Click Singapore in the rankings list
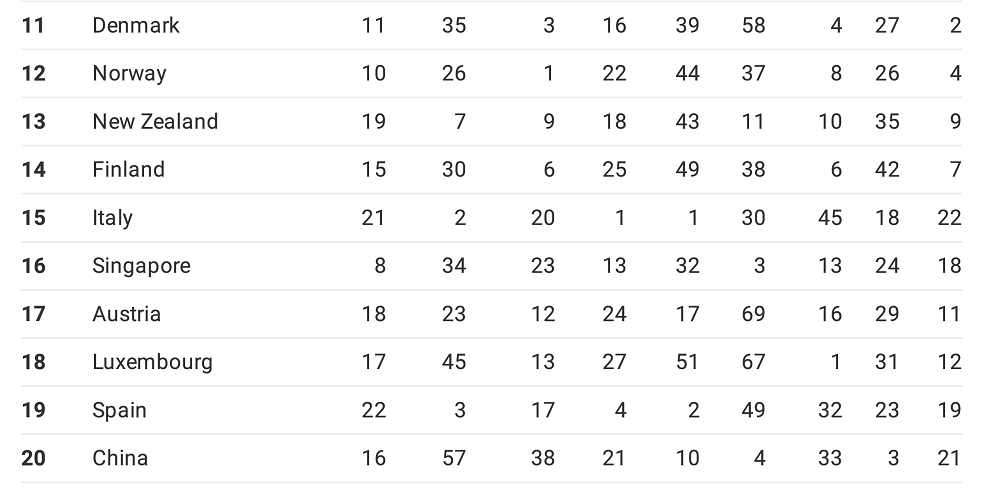This screenshot has height=487, width=999. [x=141, y=266]
